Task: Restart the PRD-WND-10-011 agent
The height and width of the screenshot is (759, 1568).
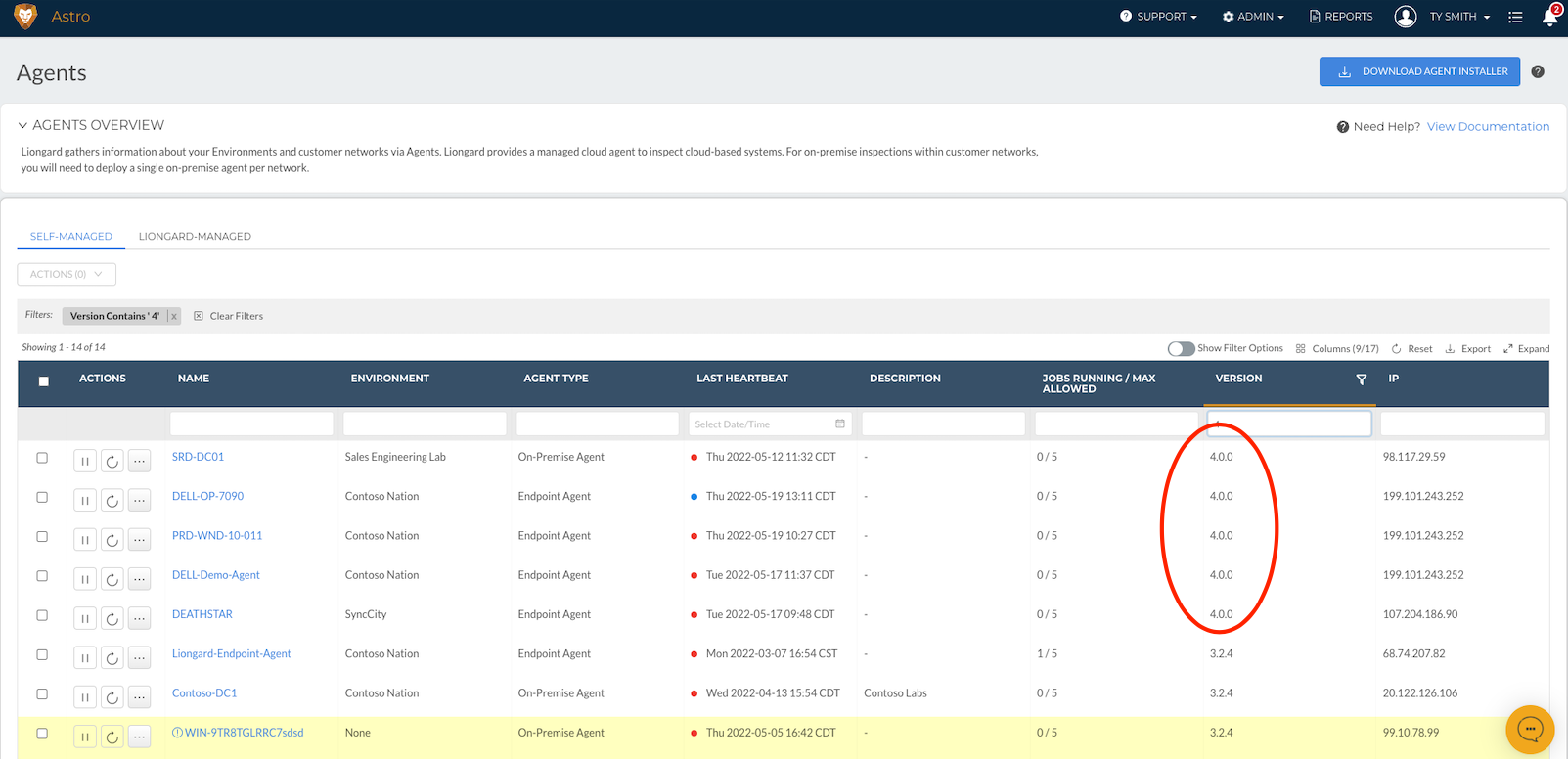Action: (112, 539)
